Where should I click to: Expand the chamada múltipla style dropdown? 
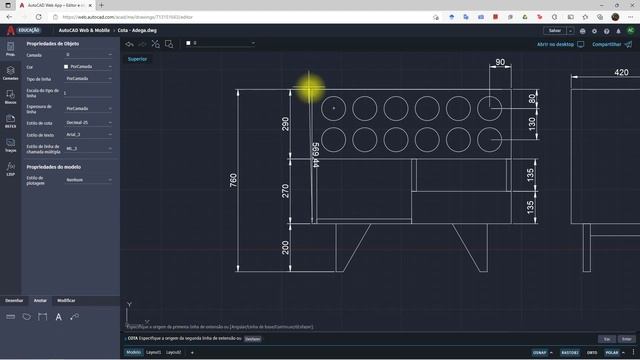coord(88,149)
